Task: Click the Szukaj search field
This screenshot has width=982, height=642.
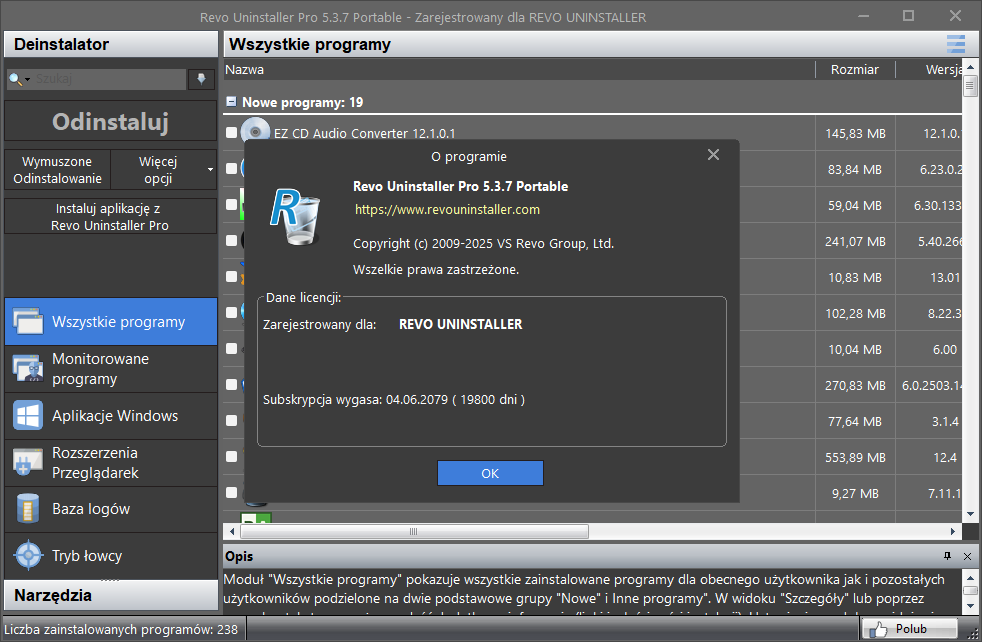Action: coord(110,79)
